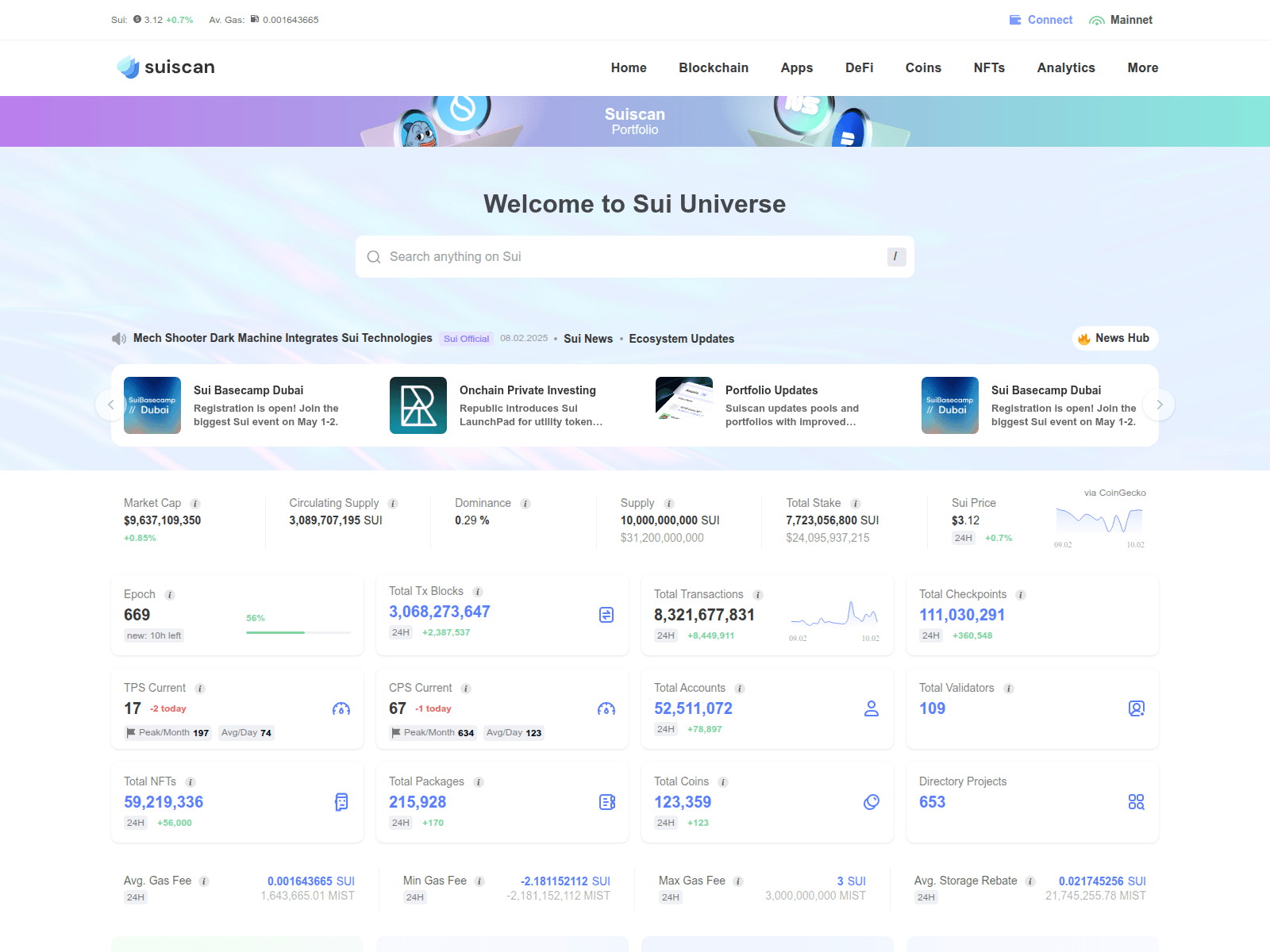Click the TPS Current gauge icon

[x=341, y=708]
